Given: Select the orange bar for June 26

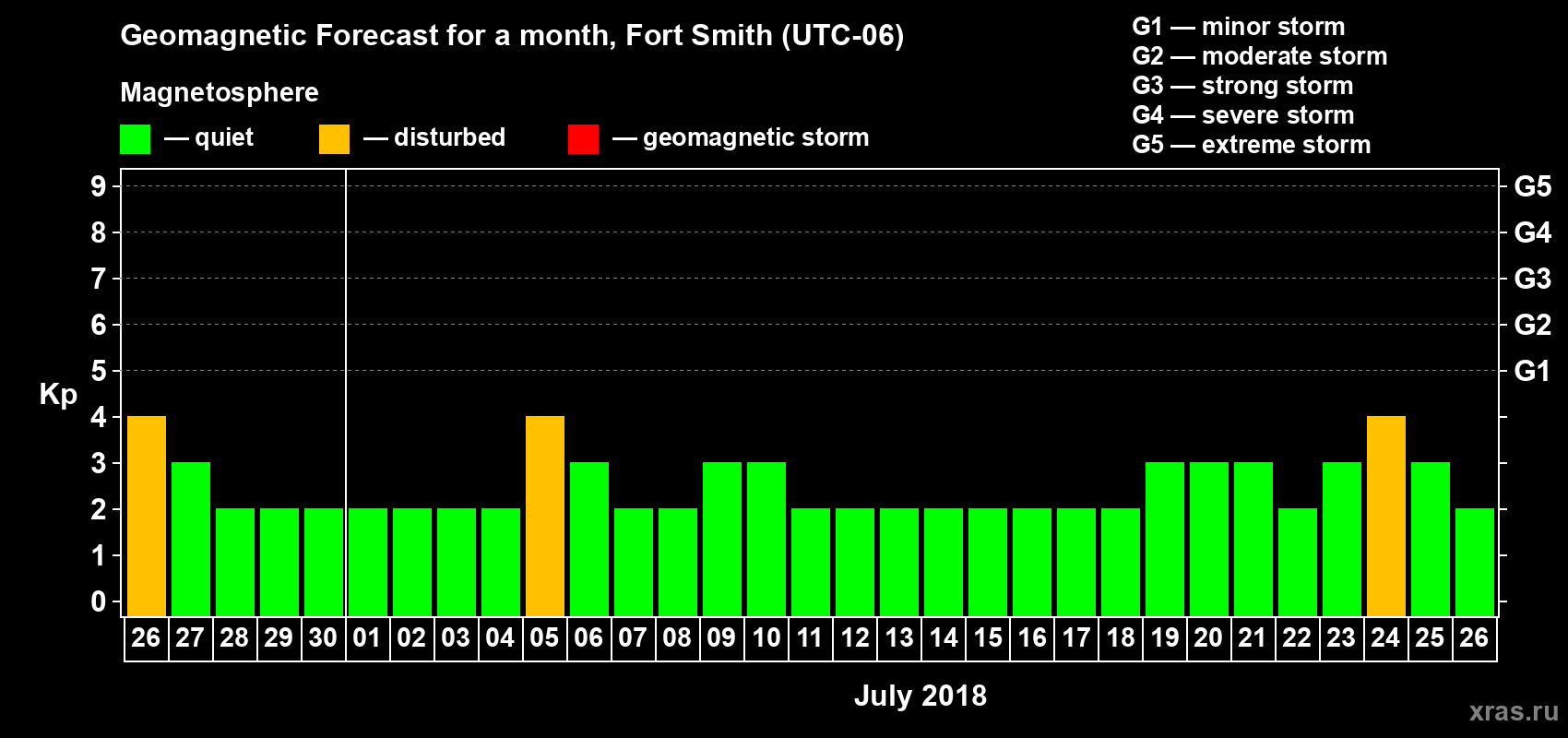Looking at the screenshot, I should (x=147, y=516).
